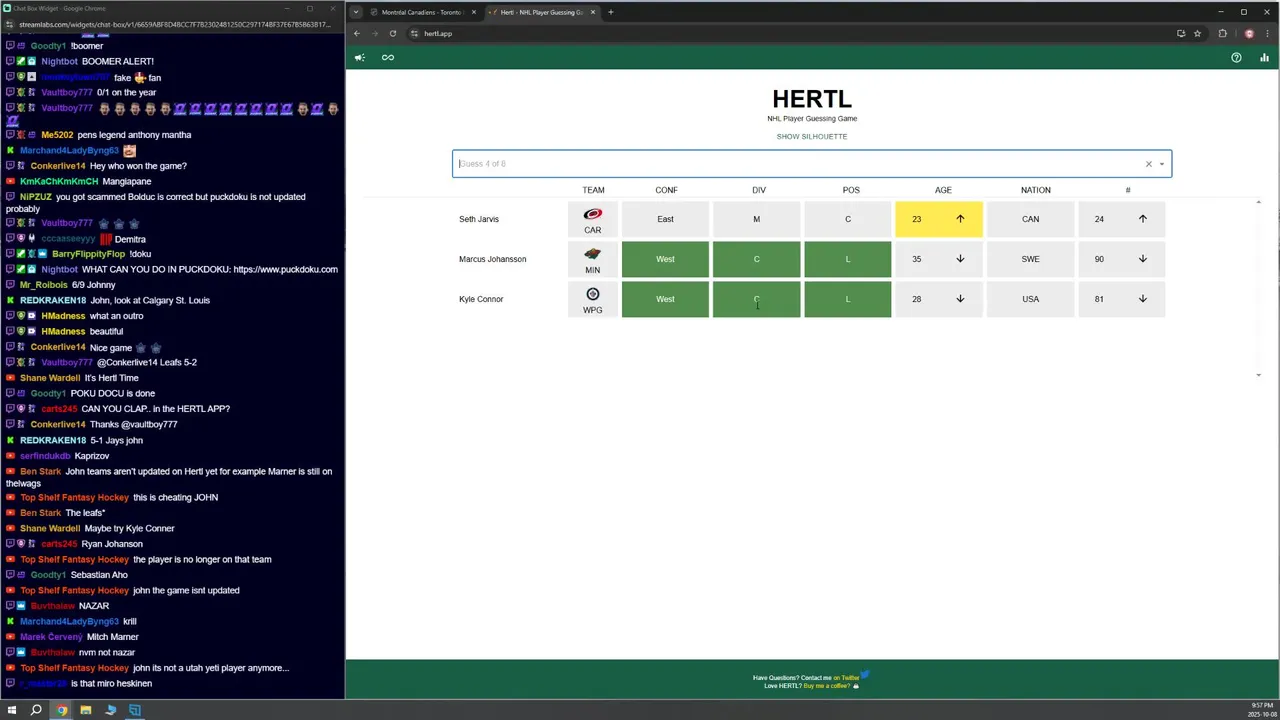Clear the guess input with the X

[x=1148, y=164]
